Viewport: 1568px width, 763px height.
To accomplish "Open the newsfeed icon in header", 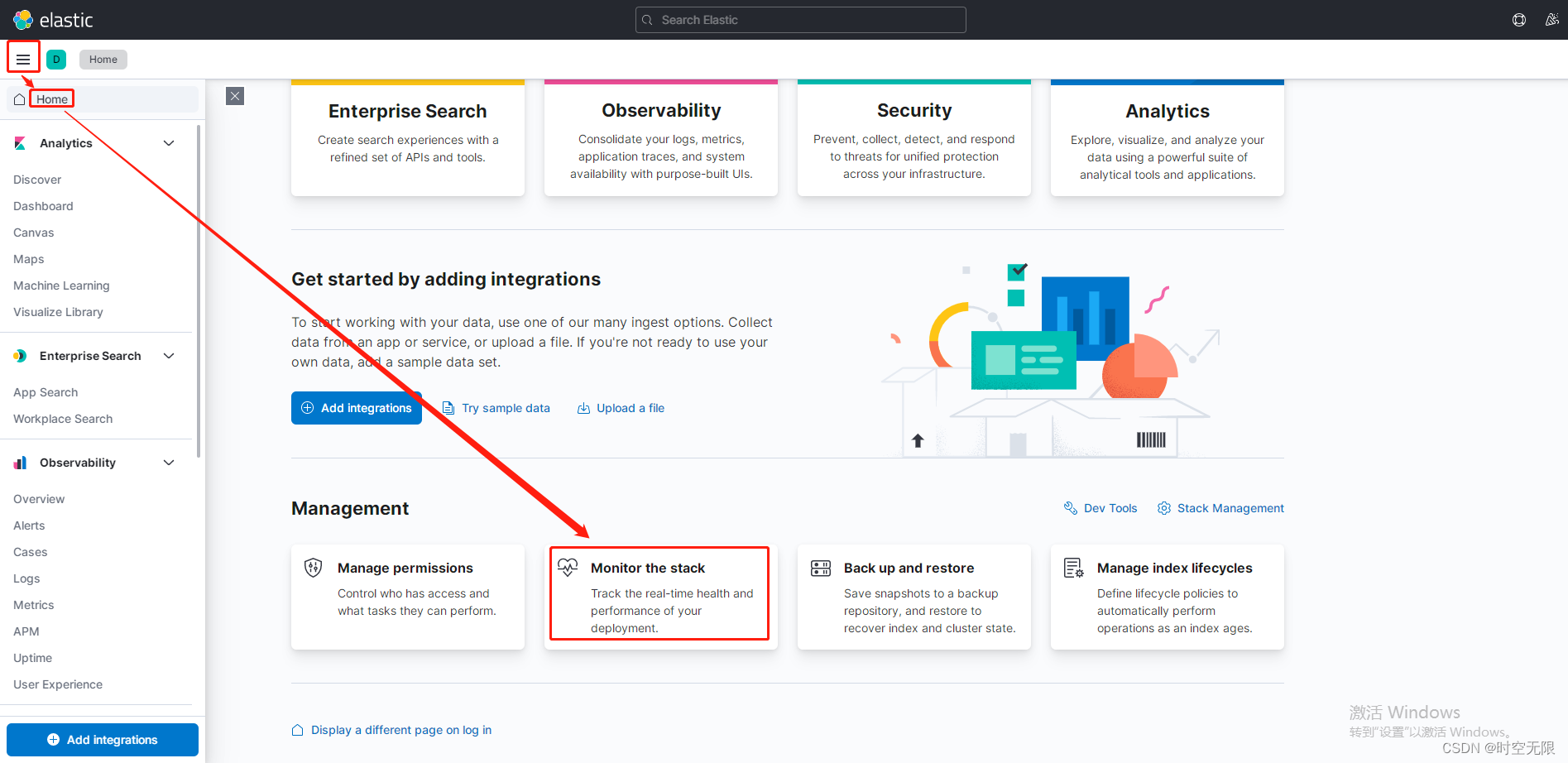I will pyautogui.click(x=1551, y=20).
